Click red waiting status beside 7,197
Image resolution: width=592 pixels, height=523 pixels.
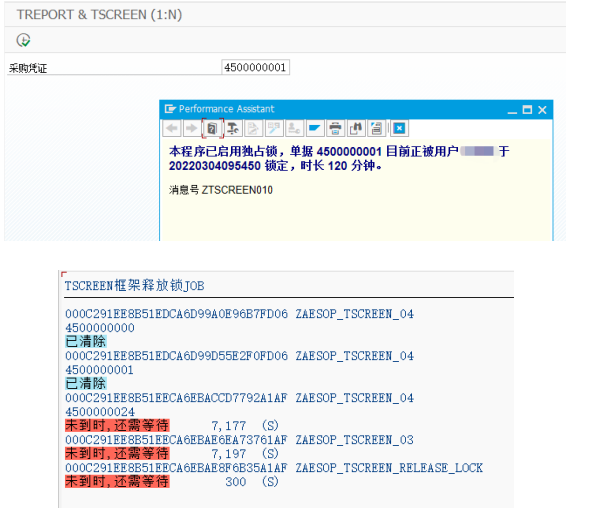click(117, 454)
